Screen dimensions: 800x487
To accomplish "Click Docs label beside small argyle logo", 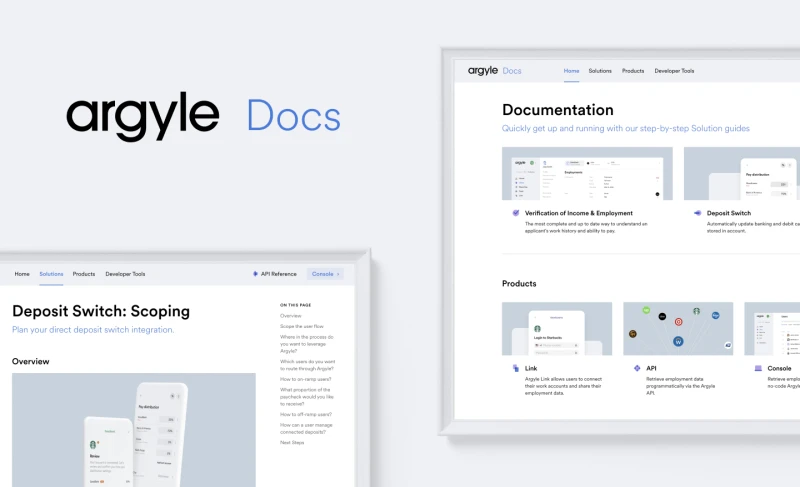I will coord(512,71).
